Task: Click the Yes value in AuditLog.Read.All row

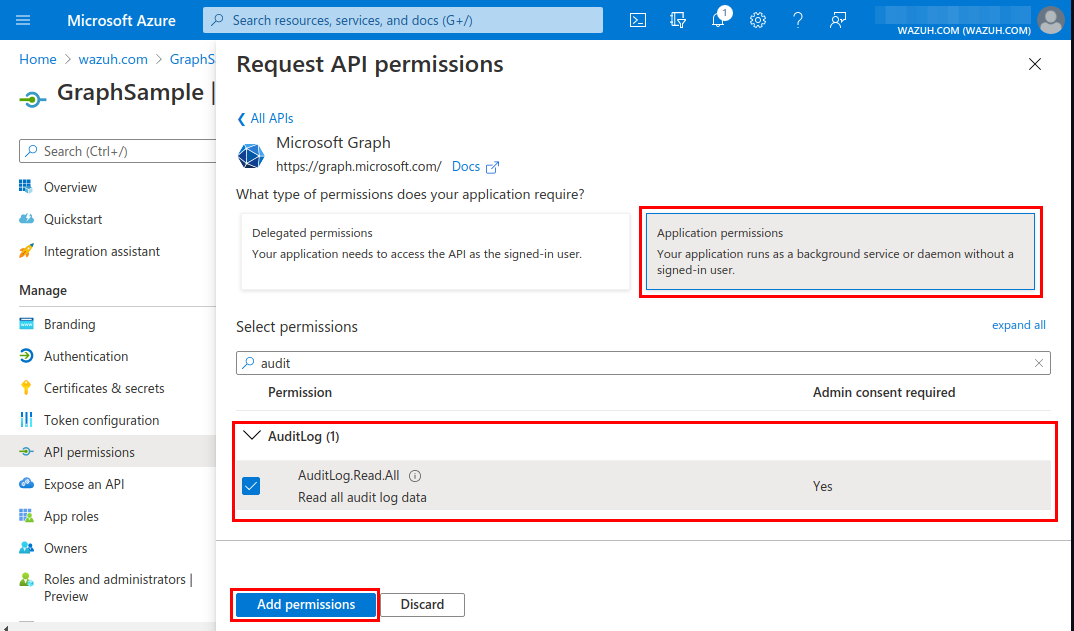Action: pyautogui.click(x=823, y=486)
